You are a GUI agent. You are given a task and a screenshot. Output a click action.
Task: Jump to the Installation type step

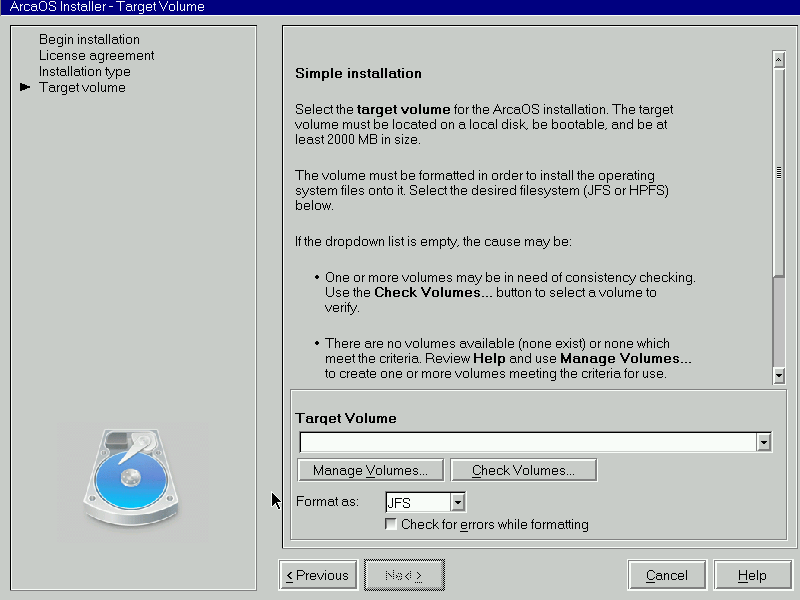pos(84,72)
